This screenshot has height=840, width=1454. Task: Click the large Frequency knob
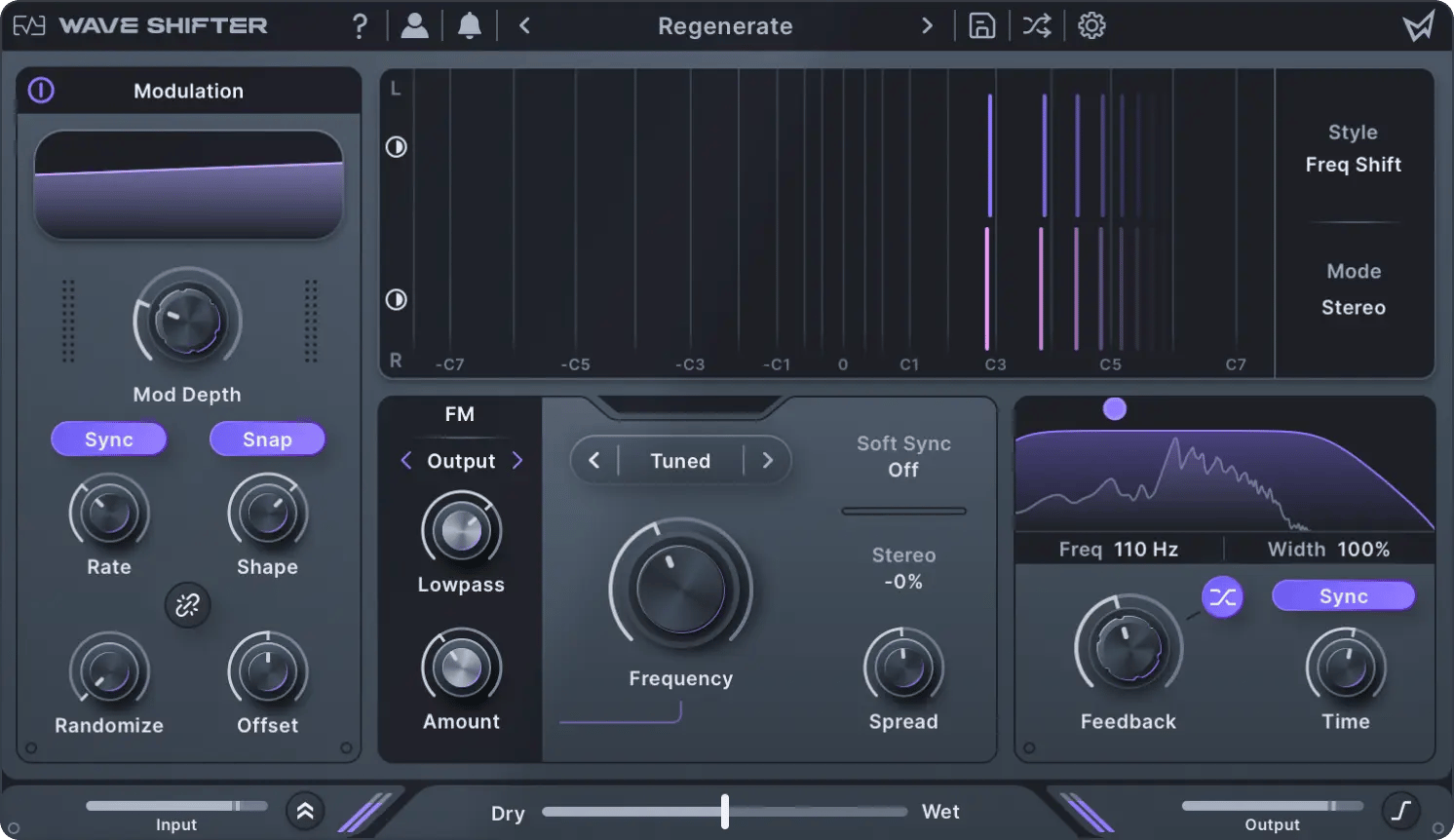point(680,591)
